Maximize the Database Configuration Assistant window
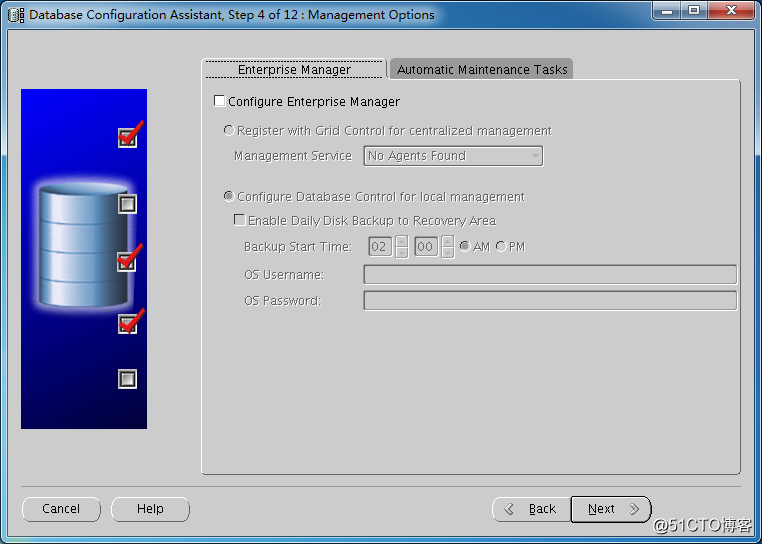Screen dimensions: 762x544 pyautogui.click(x=694, y=10)
